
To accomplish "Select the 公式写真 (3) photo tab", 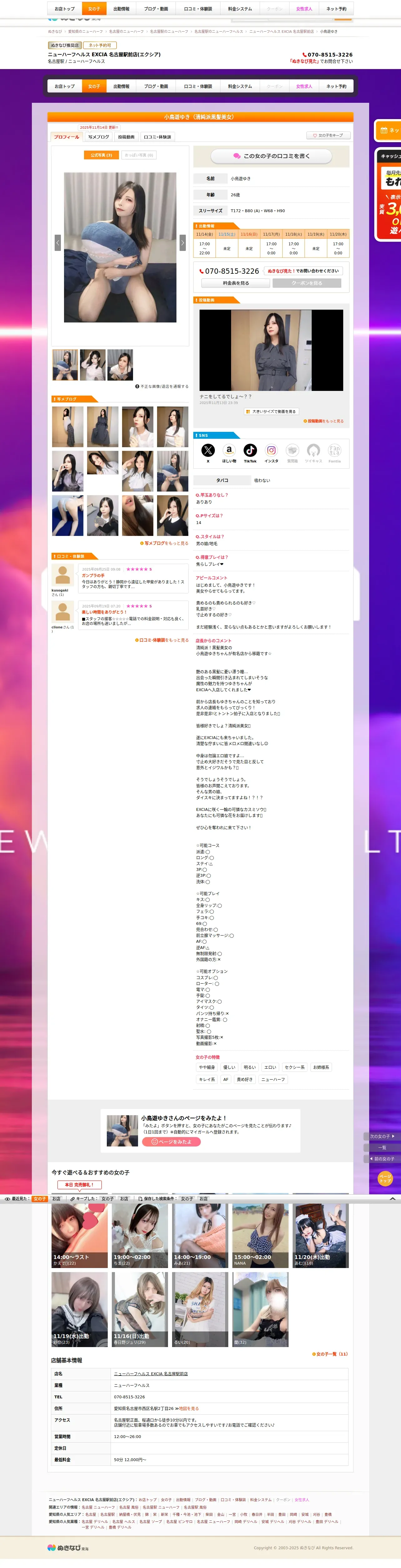I will point(101,155).
